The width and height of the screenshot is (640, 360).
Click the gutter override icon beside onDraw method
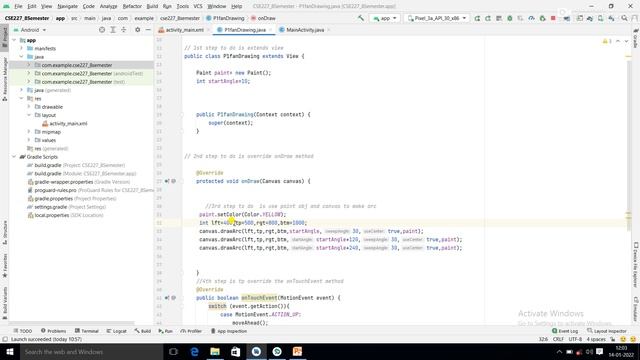pos(167,181)
